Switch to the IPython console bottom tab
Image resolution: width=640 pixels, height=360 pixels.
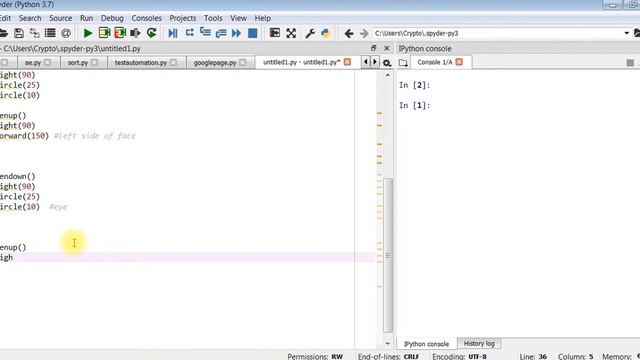(x=427, y=344)
